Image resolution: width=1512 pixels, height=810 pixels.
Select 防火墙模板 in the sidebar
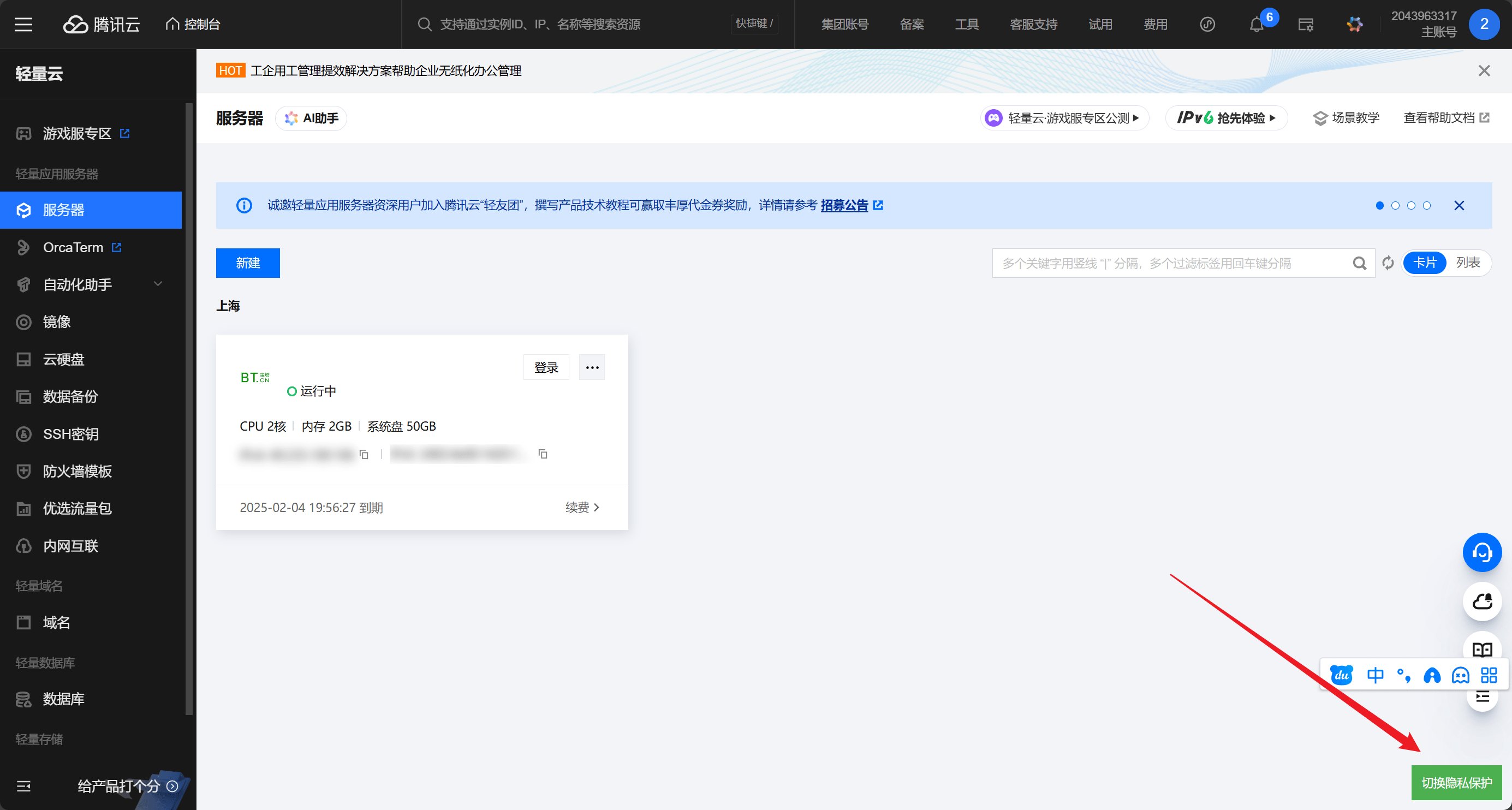tap(77, 470)
